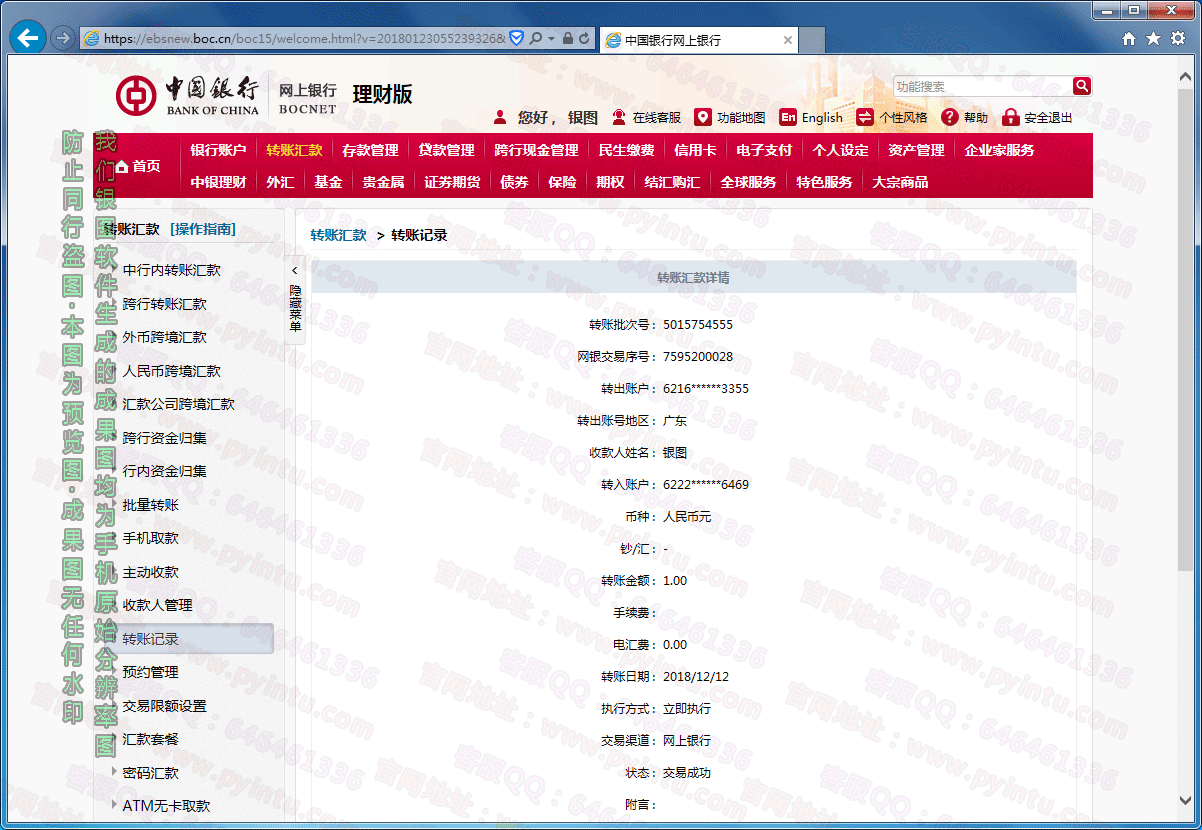Image resolution: width=1202 pixels, height=830 pixels.
Task: Click the refresh icon in address bar
Action: coord(585,38)
